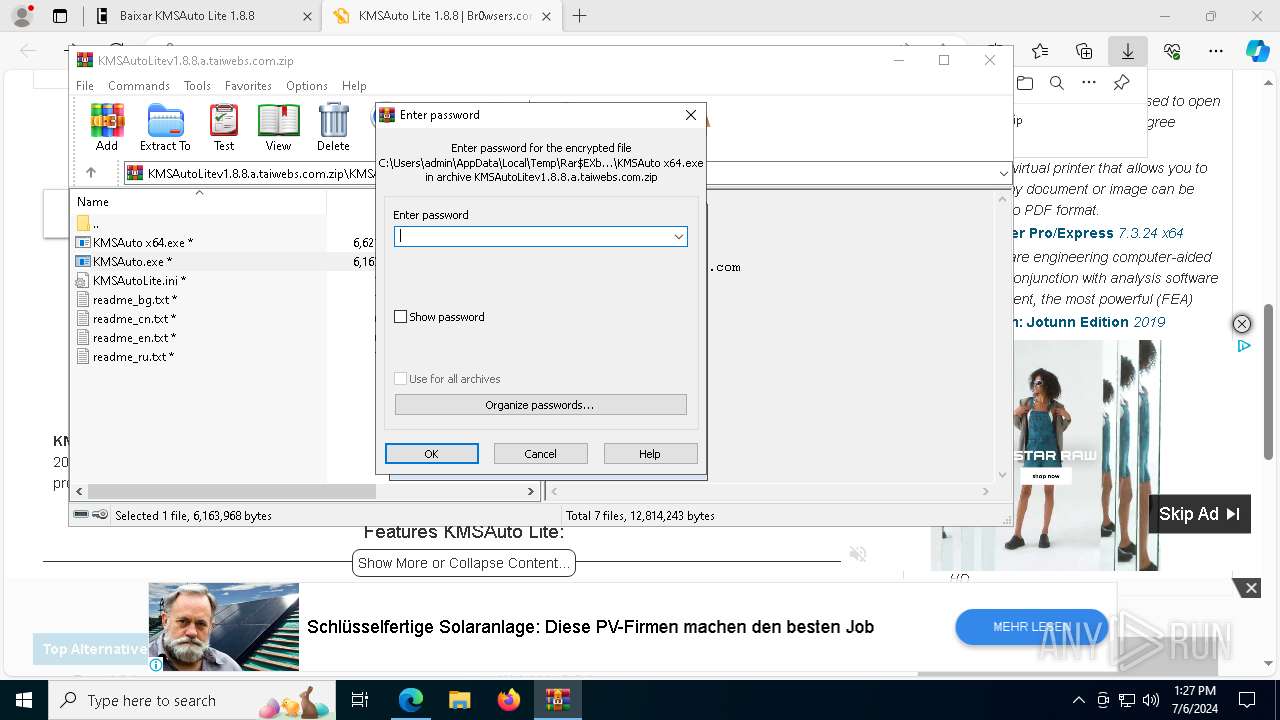Unmute the video with speaker icon
Screen dimensions: 1280x720
coord(857,553)
